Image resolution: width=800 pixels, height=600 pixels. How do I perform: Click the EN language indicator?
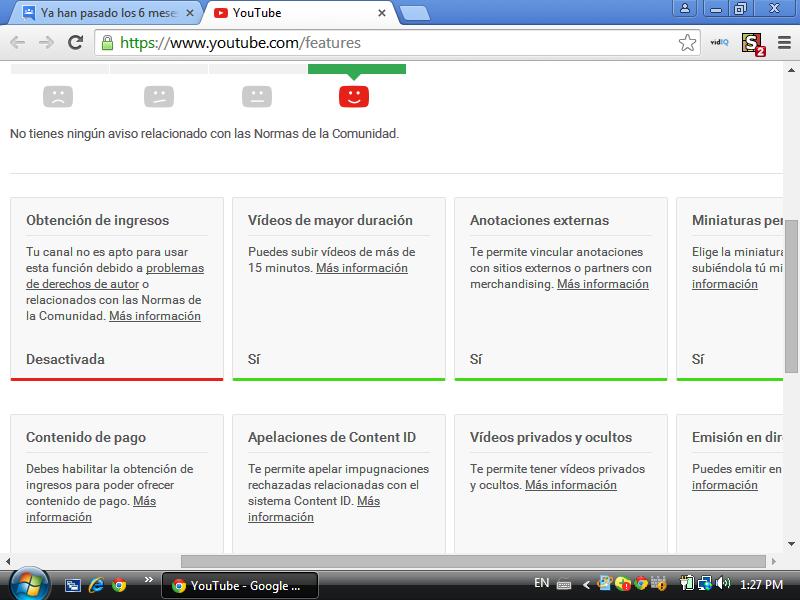[541, 583]
